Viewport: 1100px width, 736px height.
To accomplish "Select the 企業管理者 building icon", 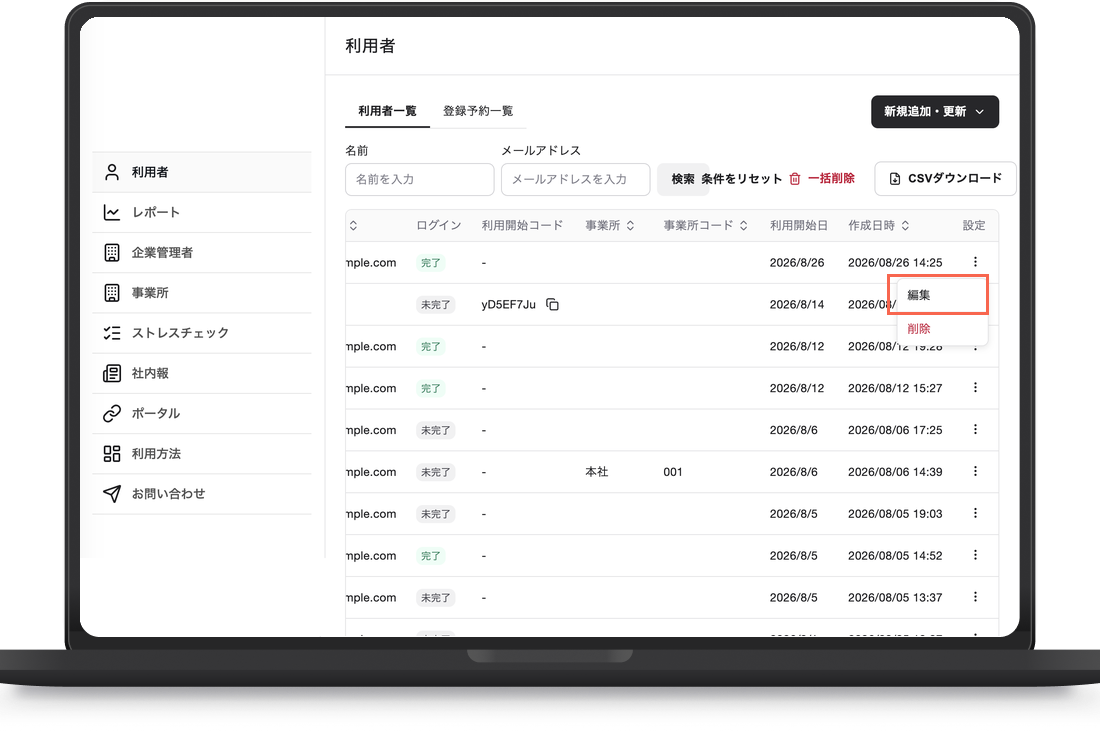I will click(112, 253).
